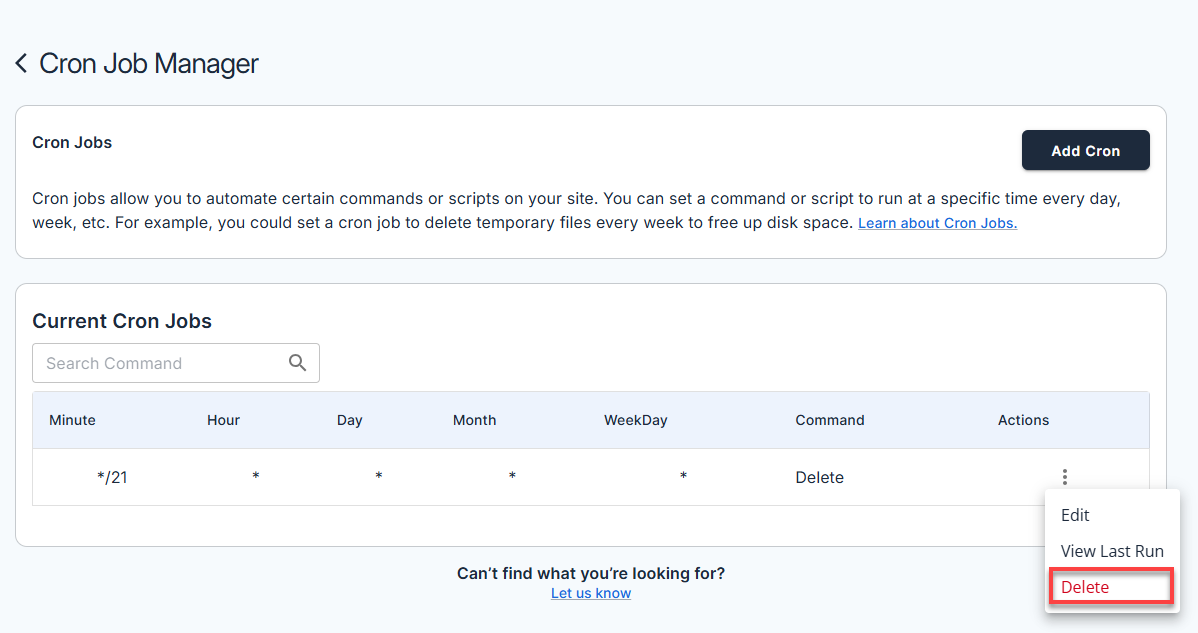Select the Day column header

point(349,420)
